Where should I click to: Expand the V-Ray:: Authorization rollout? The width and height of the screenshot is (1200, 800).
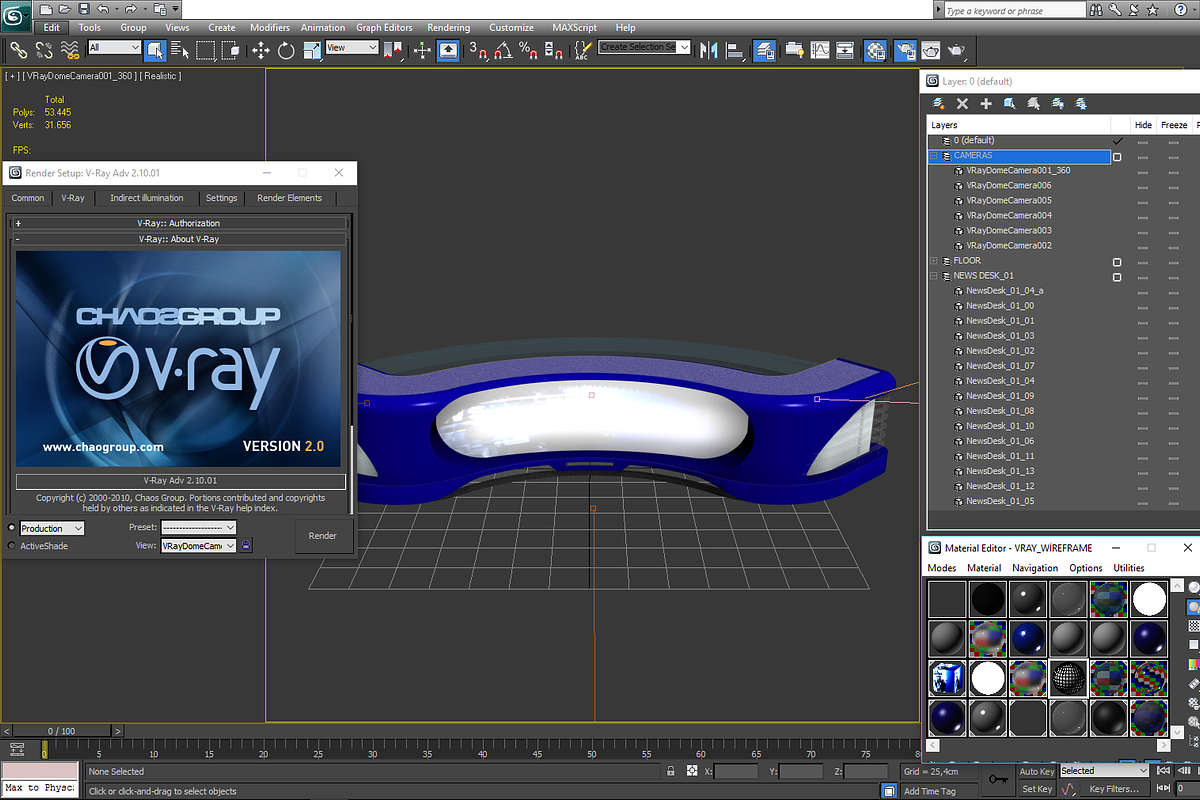(179, 223)
